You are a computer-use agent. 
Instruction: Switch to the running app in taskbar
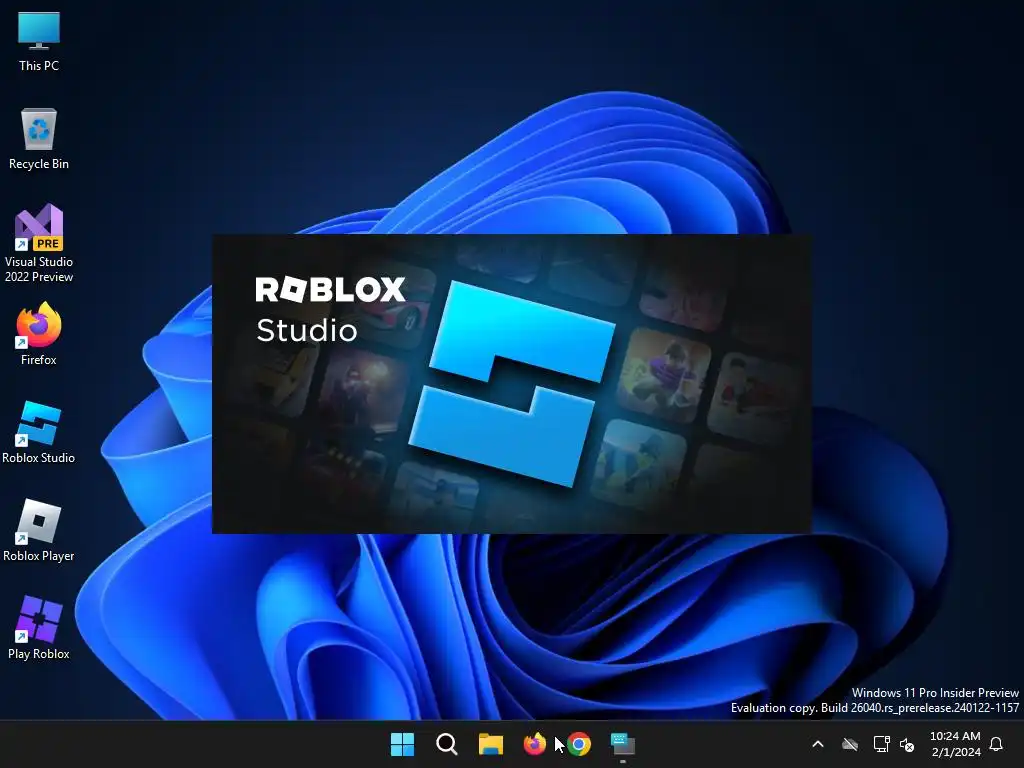click(x=623, y=744)
